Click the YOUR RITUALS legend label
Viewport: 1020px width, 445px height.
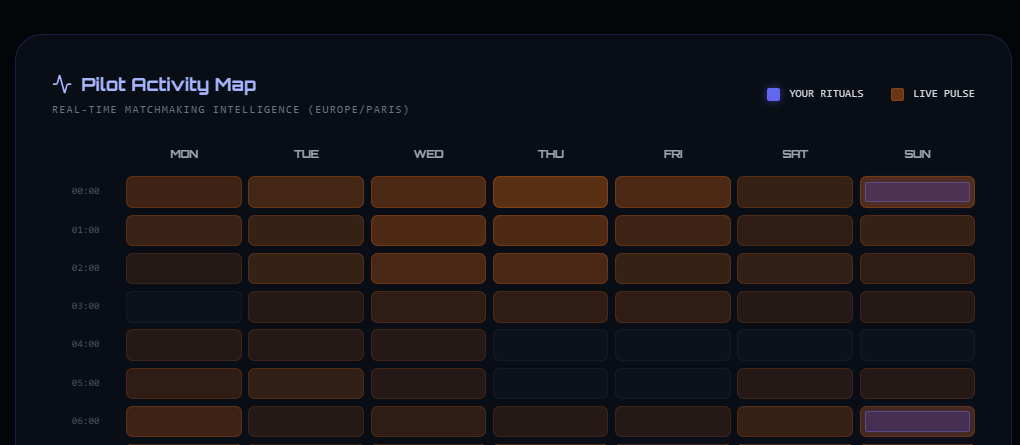826,94
